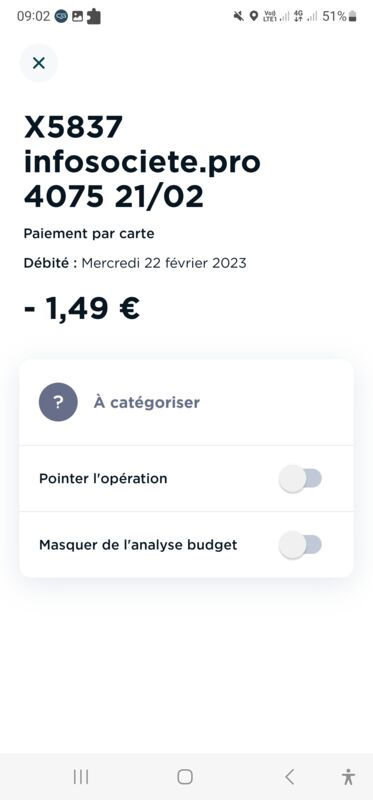
Task: Tap the Paiement par carte text
Action: (89, 234)
